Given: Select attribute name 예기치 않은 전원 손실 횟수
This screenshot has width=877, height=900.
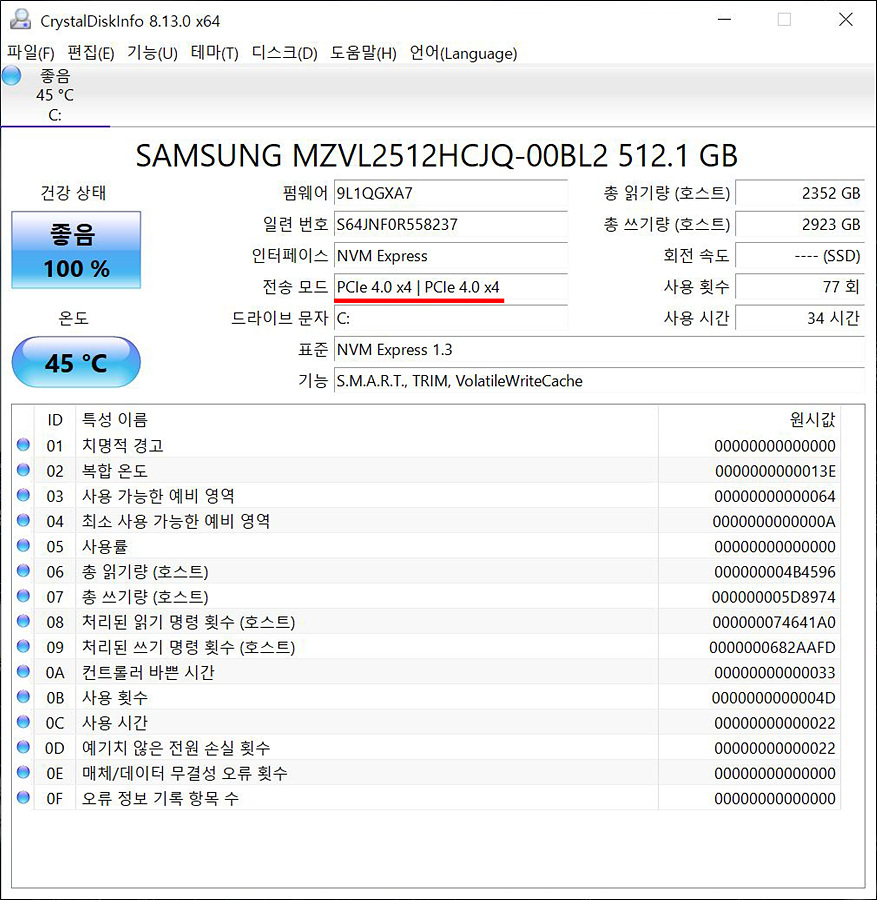Looking at the screenshot, I should point(176,748).
